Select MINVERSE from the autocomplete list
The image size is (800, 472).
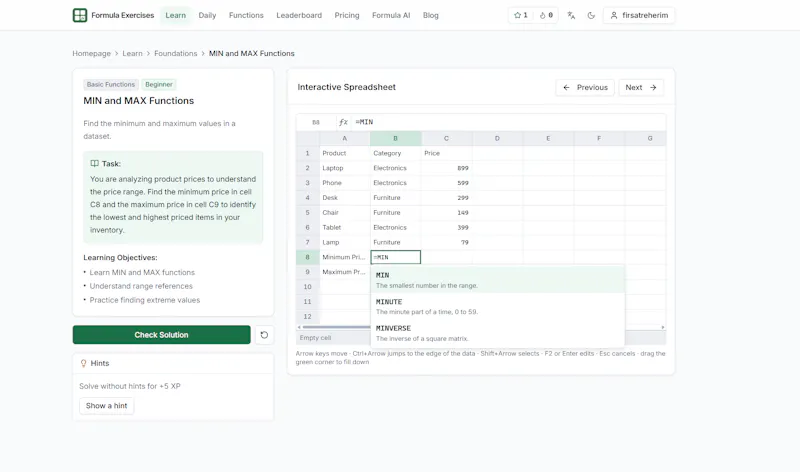[x=497, y=333]
